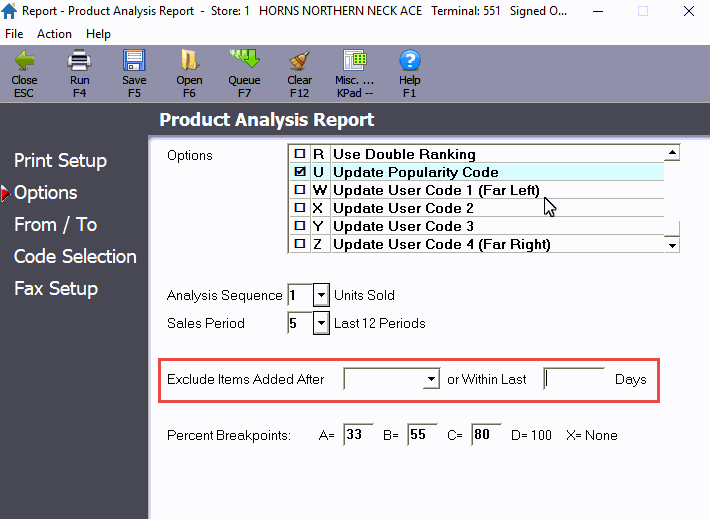Click the 'Use Double Ranking' row text
Screen dimensions: 710x519
pos(404,154)
